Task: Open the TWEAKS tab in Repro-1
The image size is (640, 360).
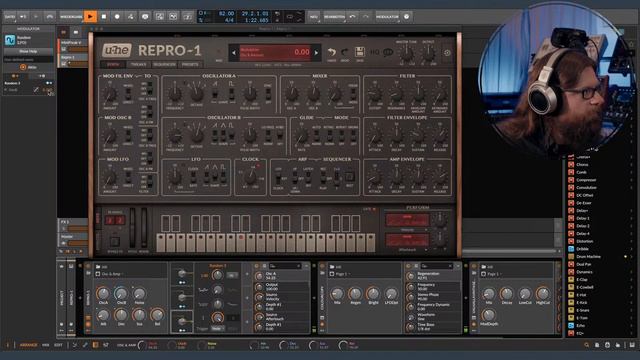Action: [138, 64]
